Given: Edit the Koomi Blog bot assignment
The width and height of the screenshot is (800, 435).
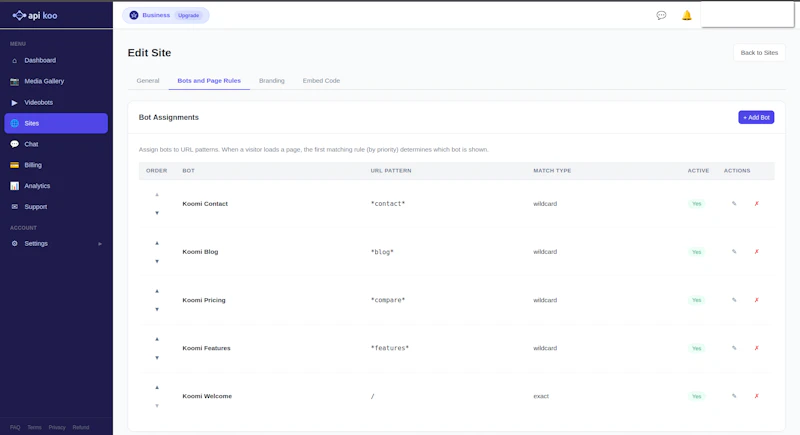Looking at the screenshot, I should [734, 251].
